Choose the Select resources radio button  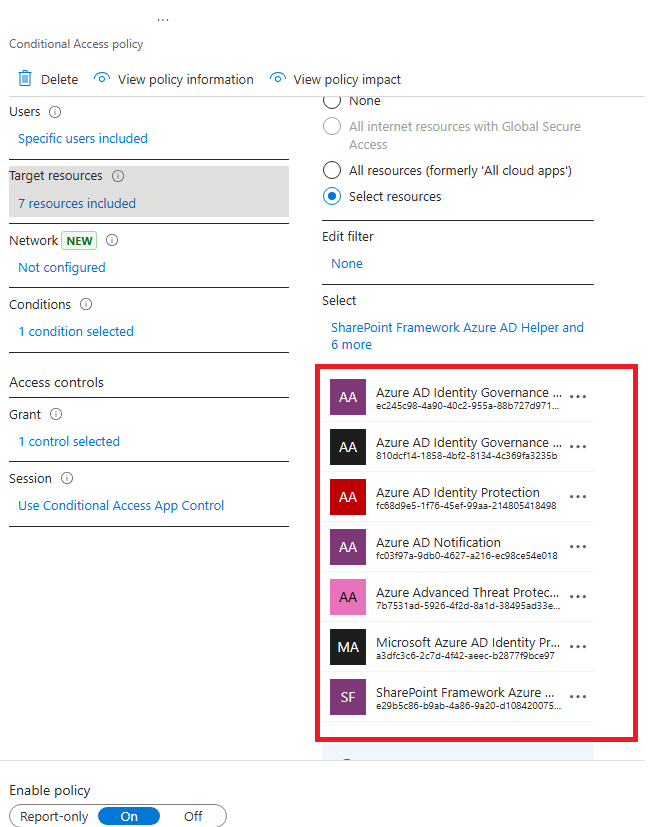click(332, 196)
